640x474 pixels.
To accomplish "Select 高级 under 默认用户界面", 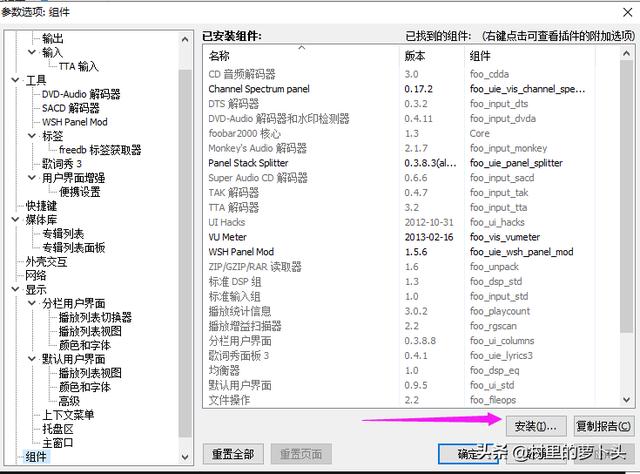I will [69, 401].
